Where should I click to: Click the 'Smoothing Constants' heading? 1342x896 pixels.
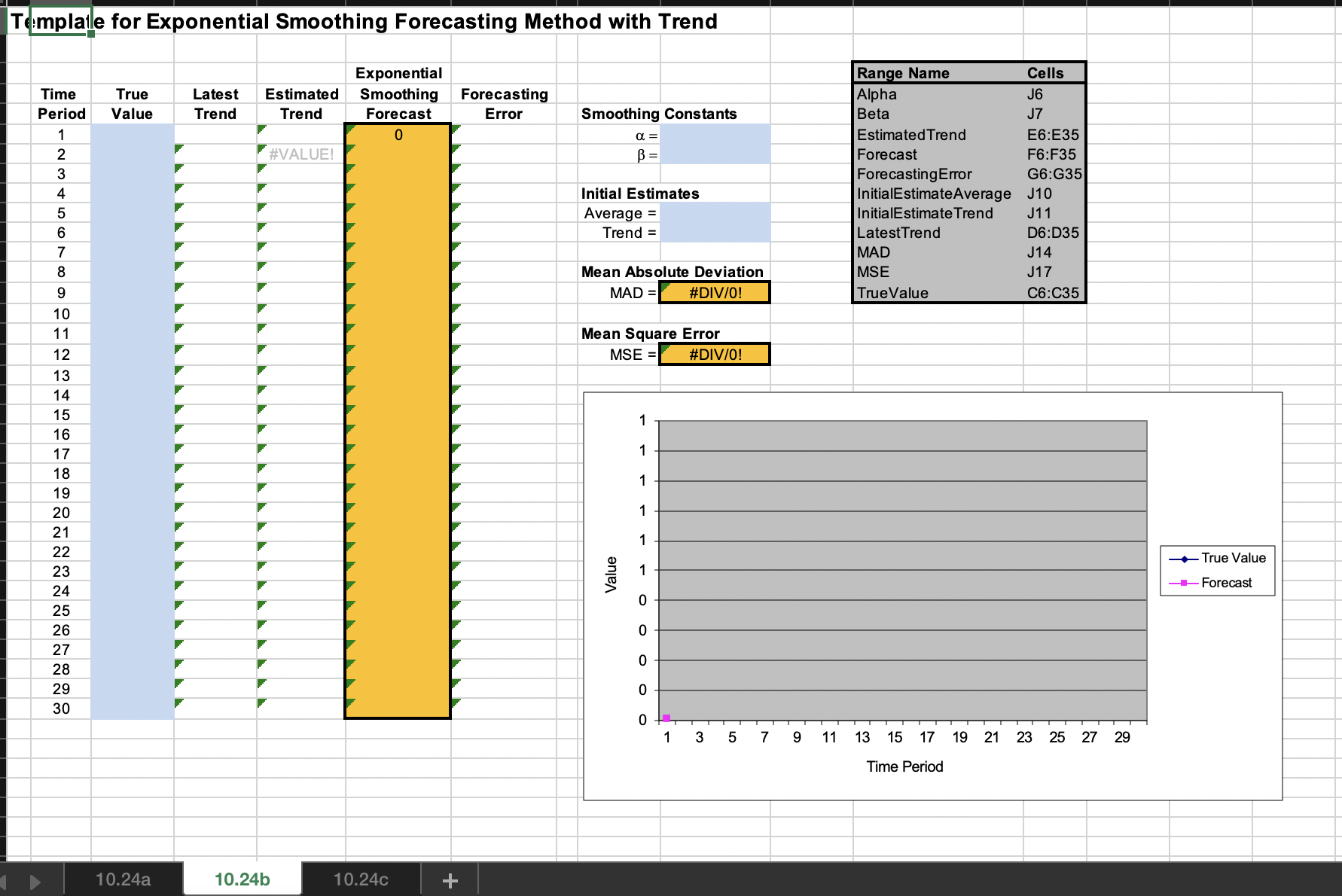point(659,114)
